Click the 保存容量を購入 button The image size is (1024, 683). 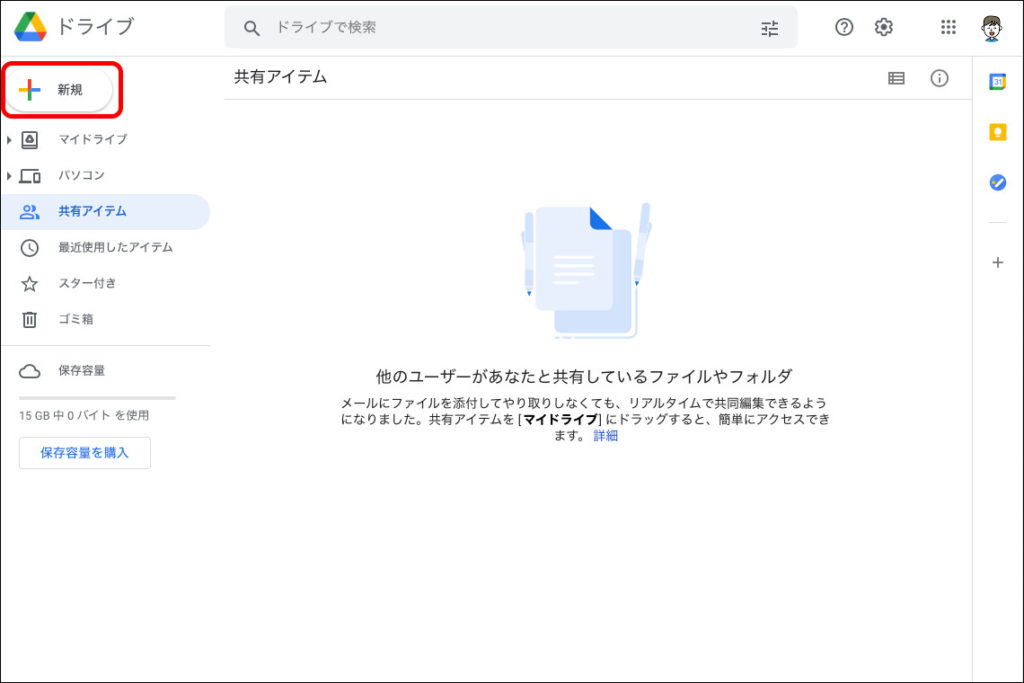pyautogui.click(x=85, y=453)
